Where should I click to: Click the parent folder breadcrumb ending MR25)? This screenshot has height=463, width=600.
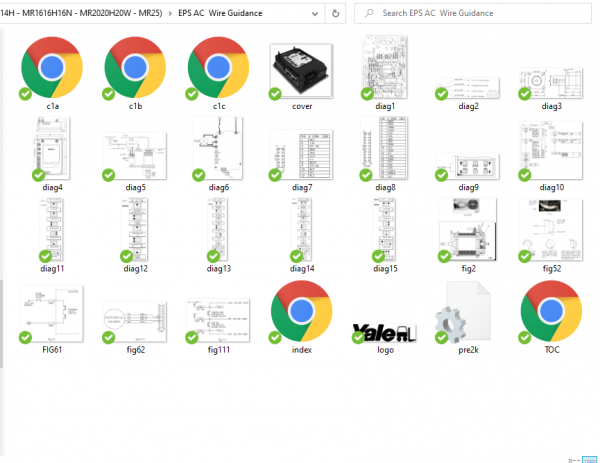[81, 13]
